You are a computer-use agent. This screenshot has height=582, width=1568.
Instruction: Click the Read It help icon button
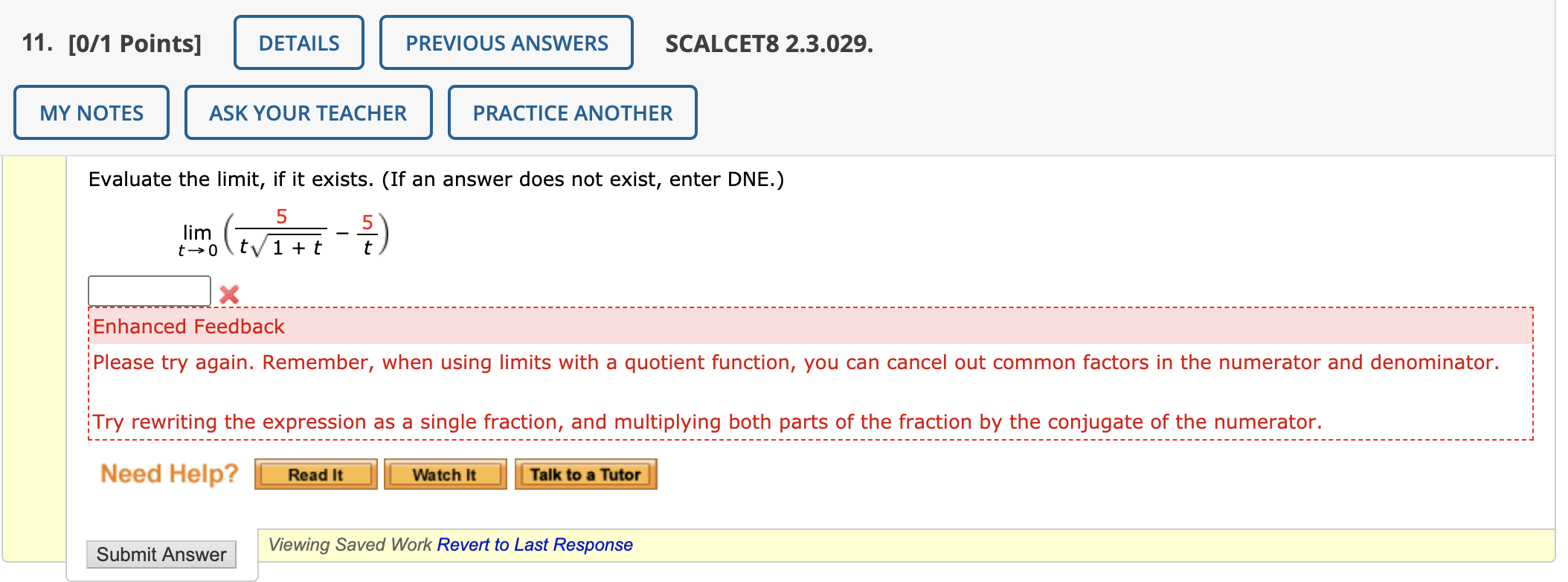pyautogui.click(x=315, y=474)
